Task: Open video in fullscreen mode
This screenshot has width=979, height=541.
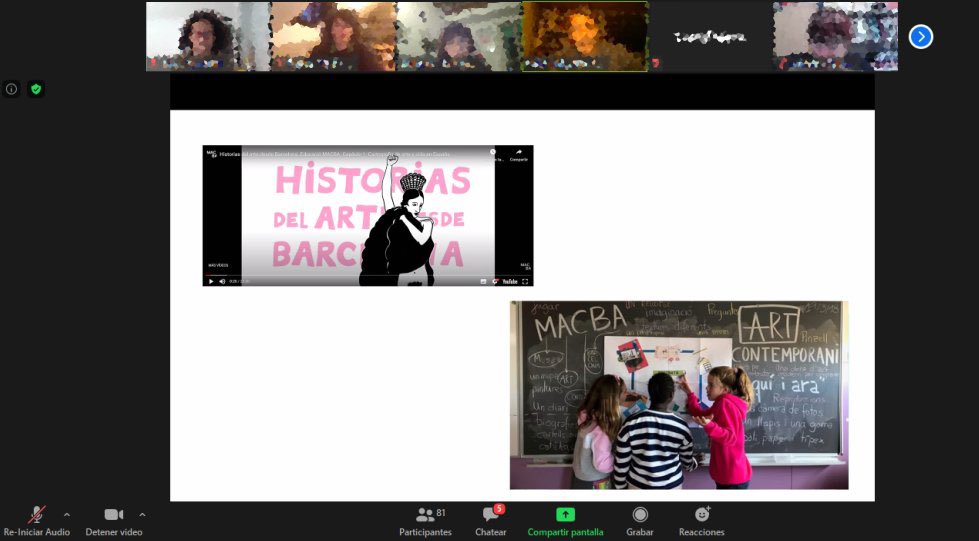Action: (x=525, y=281)
